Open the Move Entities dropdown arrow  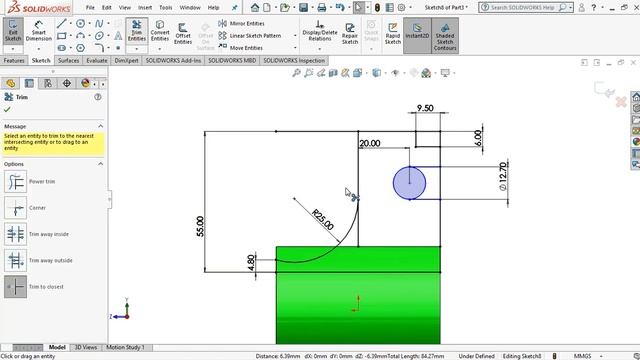point(295,48)
